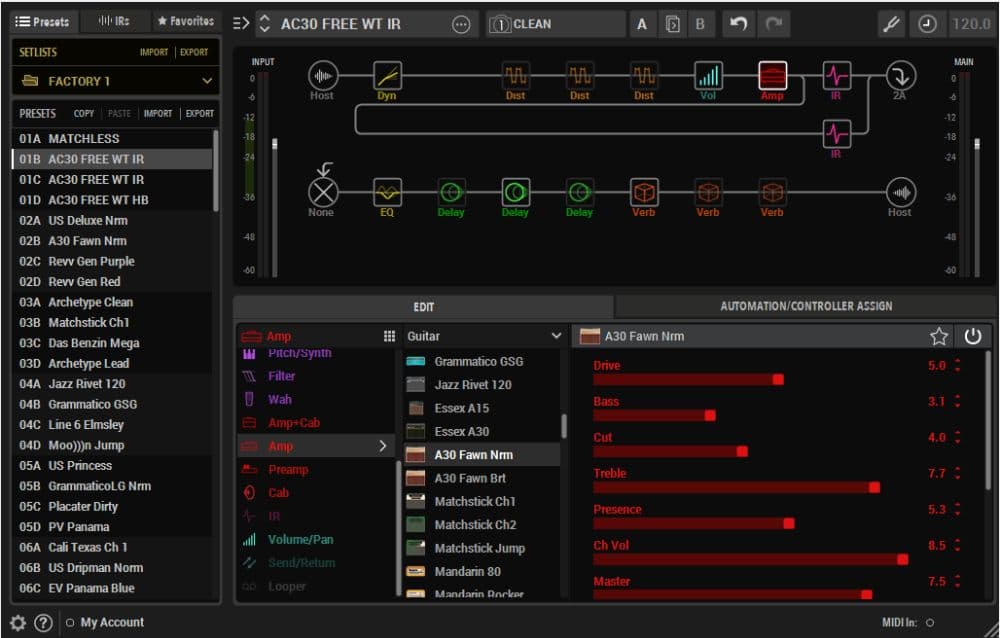Screen dimensions: 1000x638
Task: Click the tuner/tempo clock icon
Action: click(x=928, y=24)
